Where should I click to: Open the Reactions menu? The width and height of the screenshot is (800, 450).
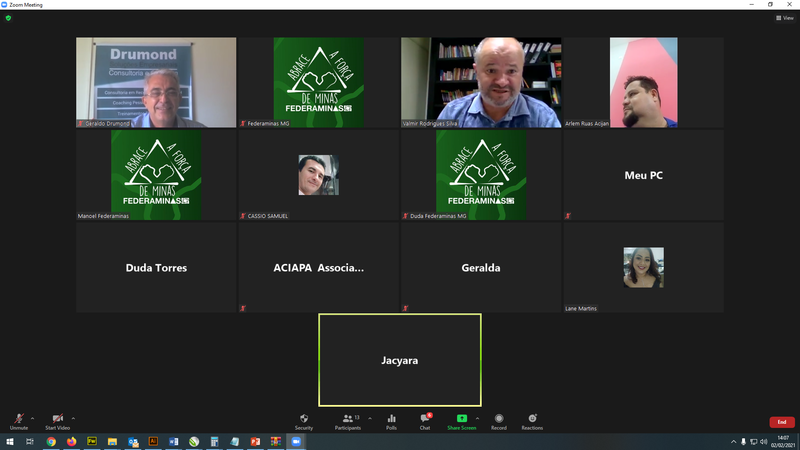point(532,420)
